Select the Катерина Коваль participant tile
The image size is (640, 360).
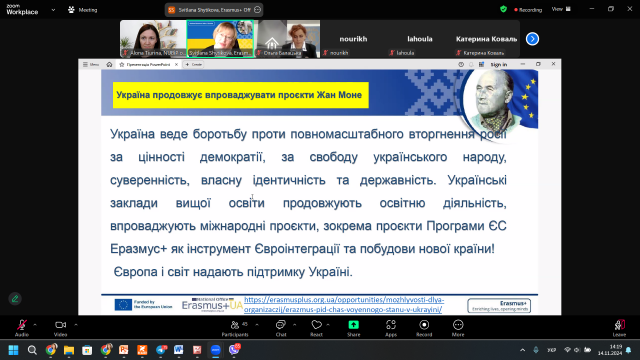click(x=486, y=39)
